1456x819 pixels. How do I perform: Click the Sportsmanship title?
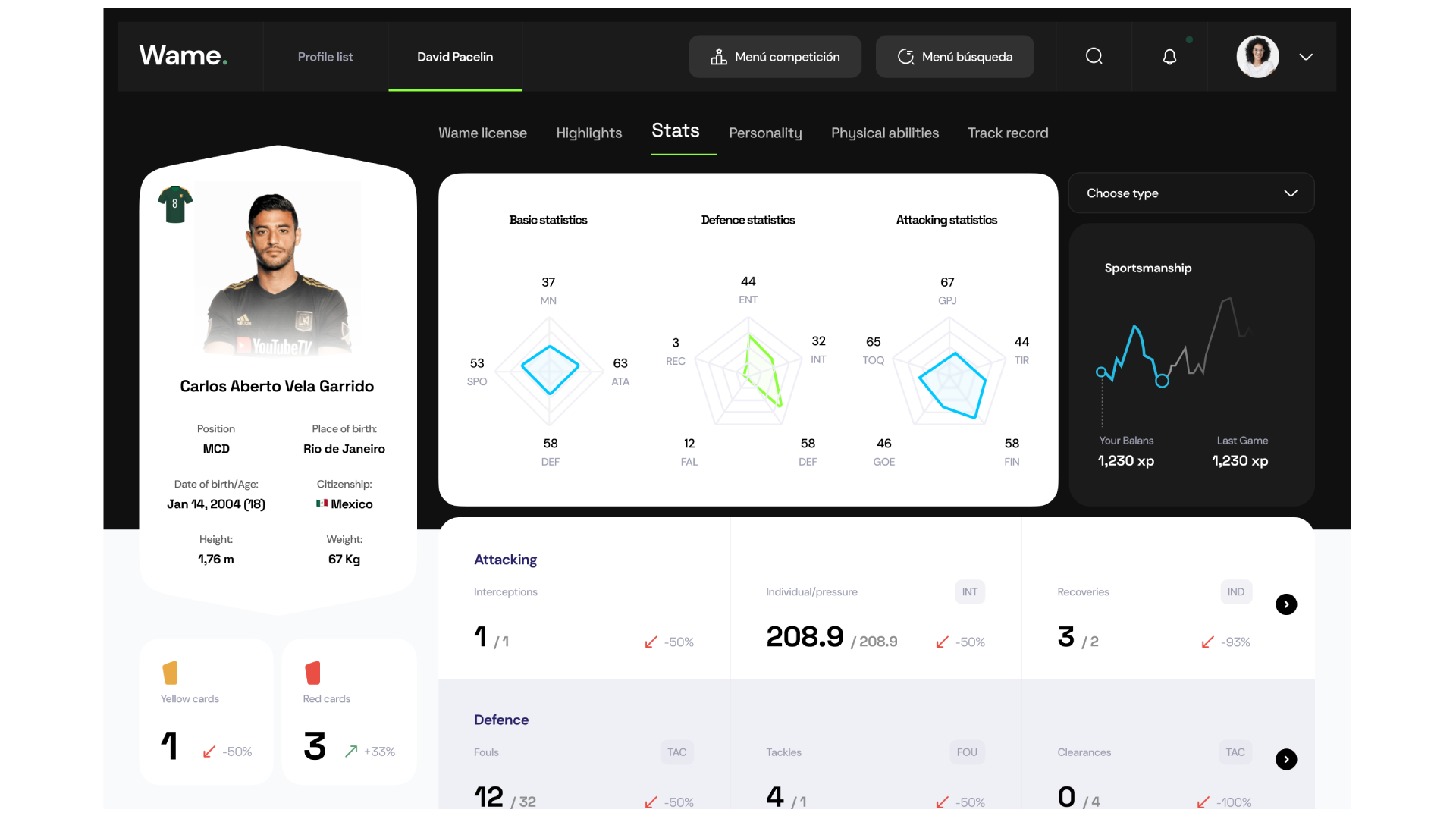tap(1148, 268)
